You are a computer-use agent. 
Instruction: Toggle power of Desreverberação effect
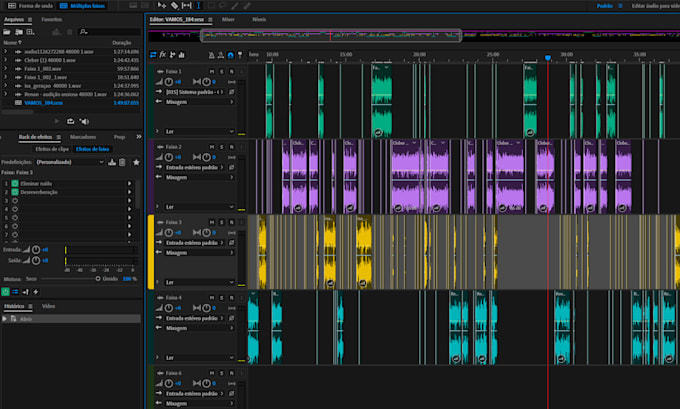[x=15, y=192]
